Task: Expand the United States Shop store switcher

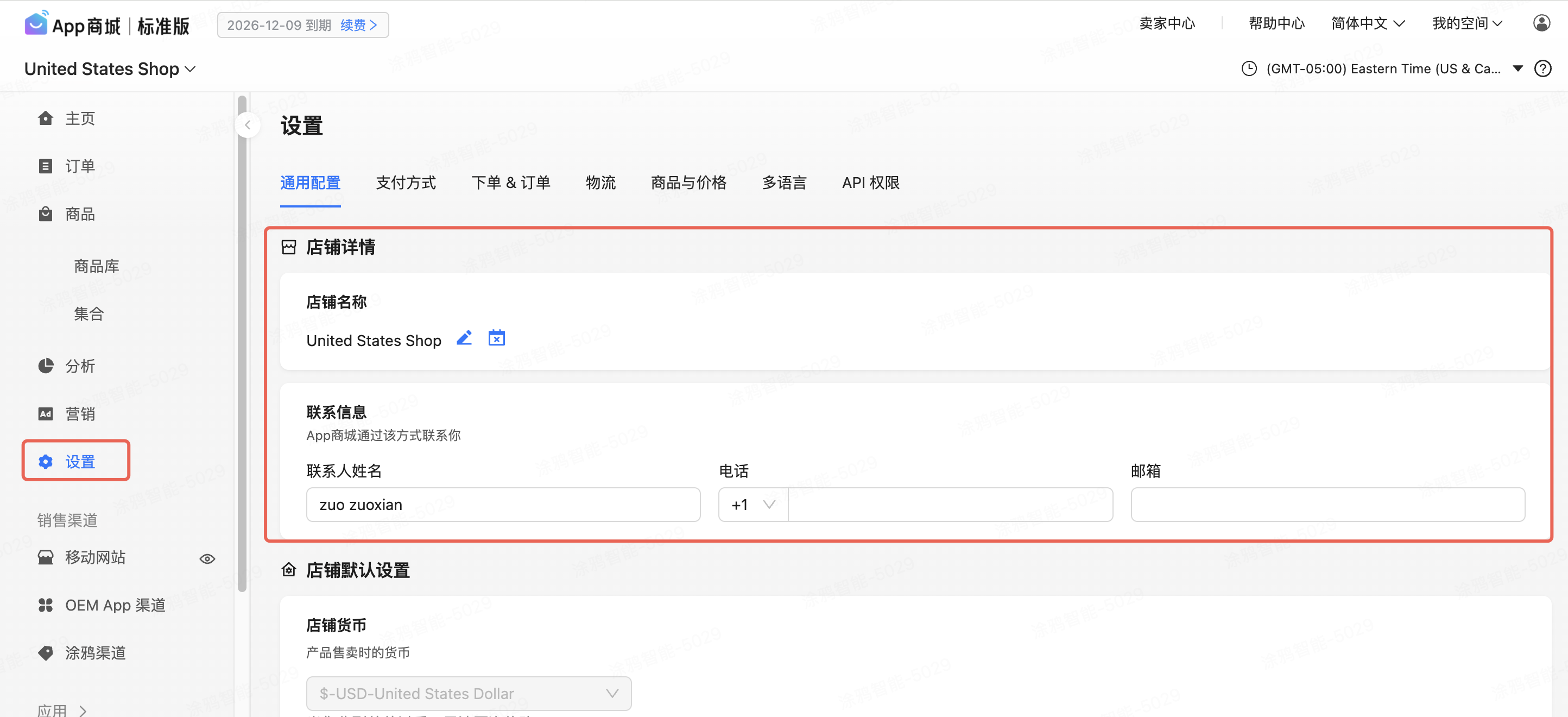Action: (x=110, y=69)
